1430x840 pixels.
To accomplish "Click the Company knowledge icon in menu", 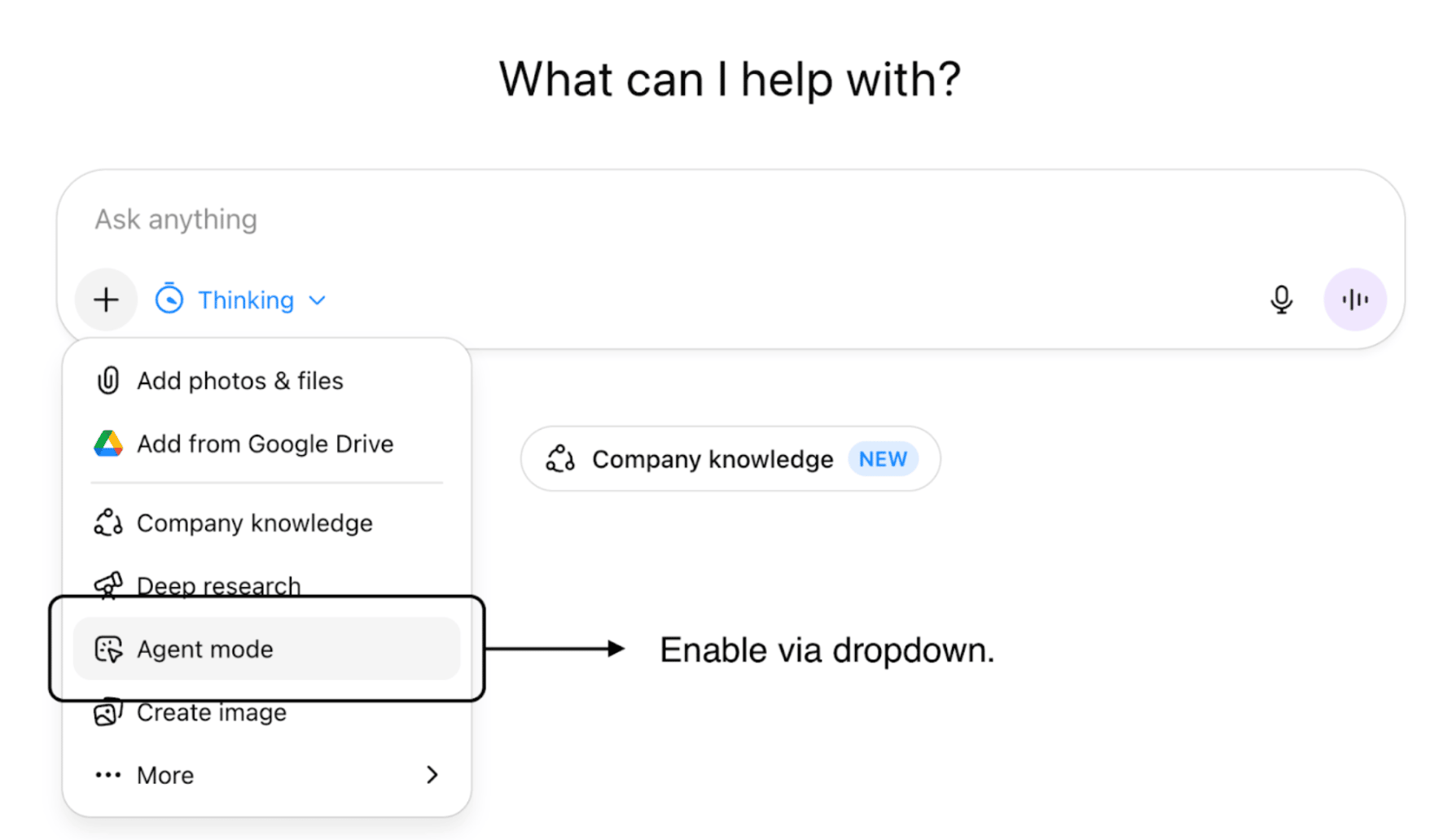I will 108,523.
